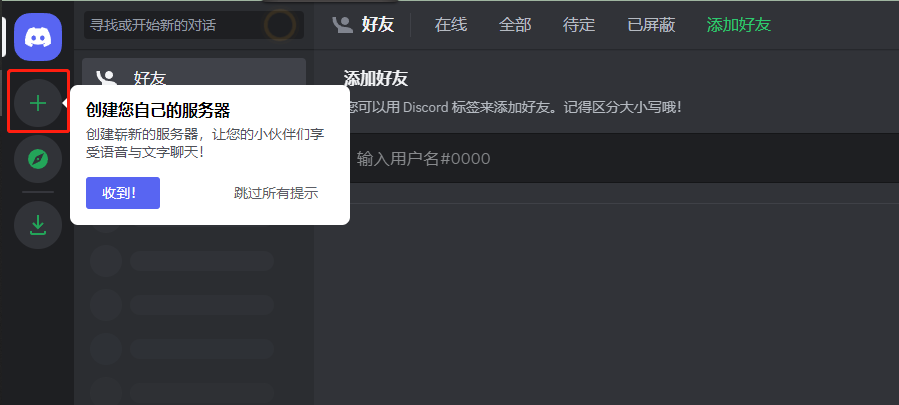Click the waving person icon in sidebar
The image size is (899, 405).
coord(107,77)
